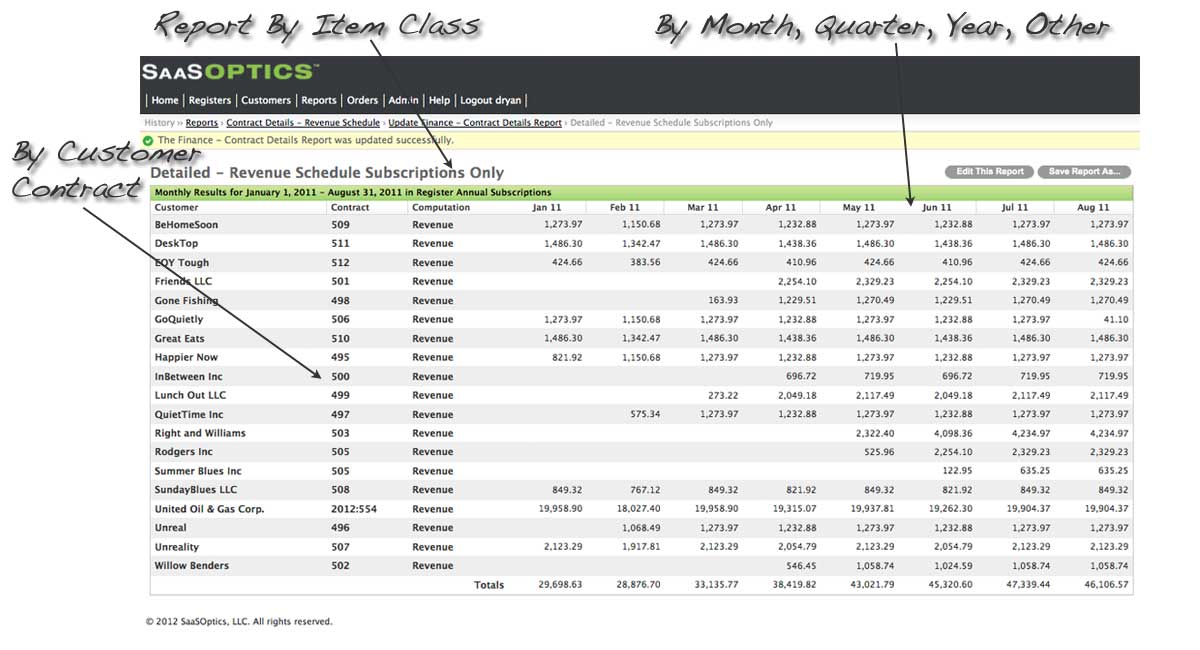
Task: Select the Unreal customer name
Action: click(170, 529)
